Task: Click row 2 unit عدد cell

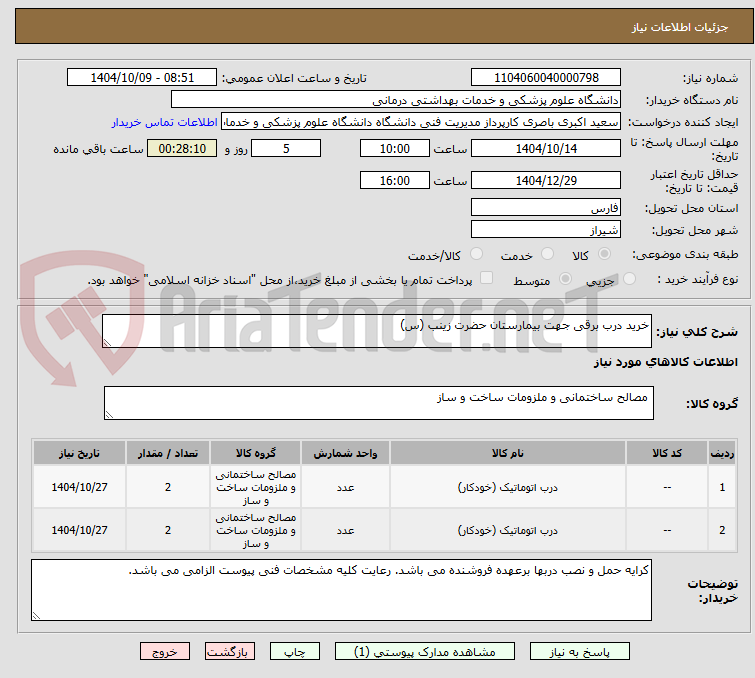Action: pyautogui.click(x=345, y=530)
